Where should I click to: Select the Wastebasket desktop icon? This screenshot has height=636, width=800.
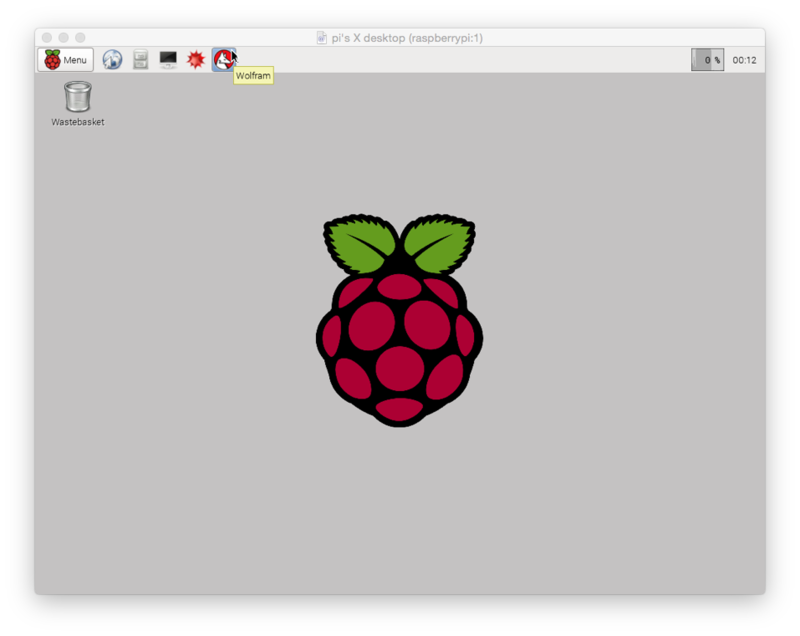coord(78,104)
